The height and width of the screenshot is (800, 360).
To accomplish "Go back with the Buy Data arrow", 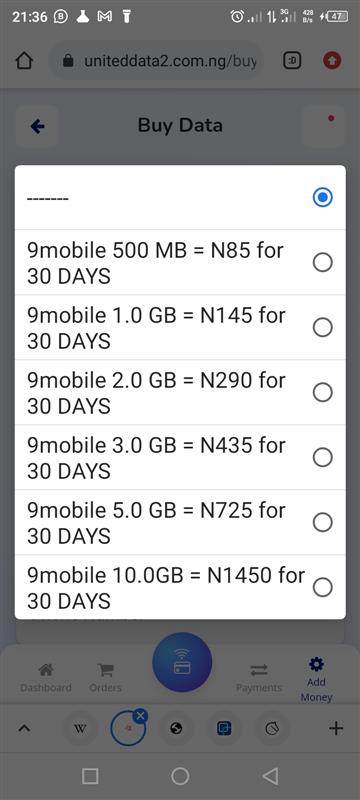I will click(x=37, y=127).
